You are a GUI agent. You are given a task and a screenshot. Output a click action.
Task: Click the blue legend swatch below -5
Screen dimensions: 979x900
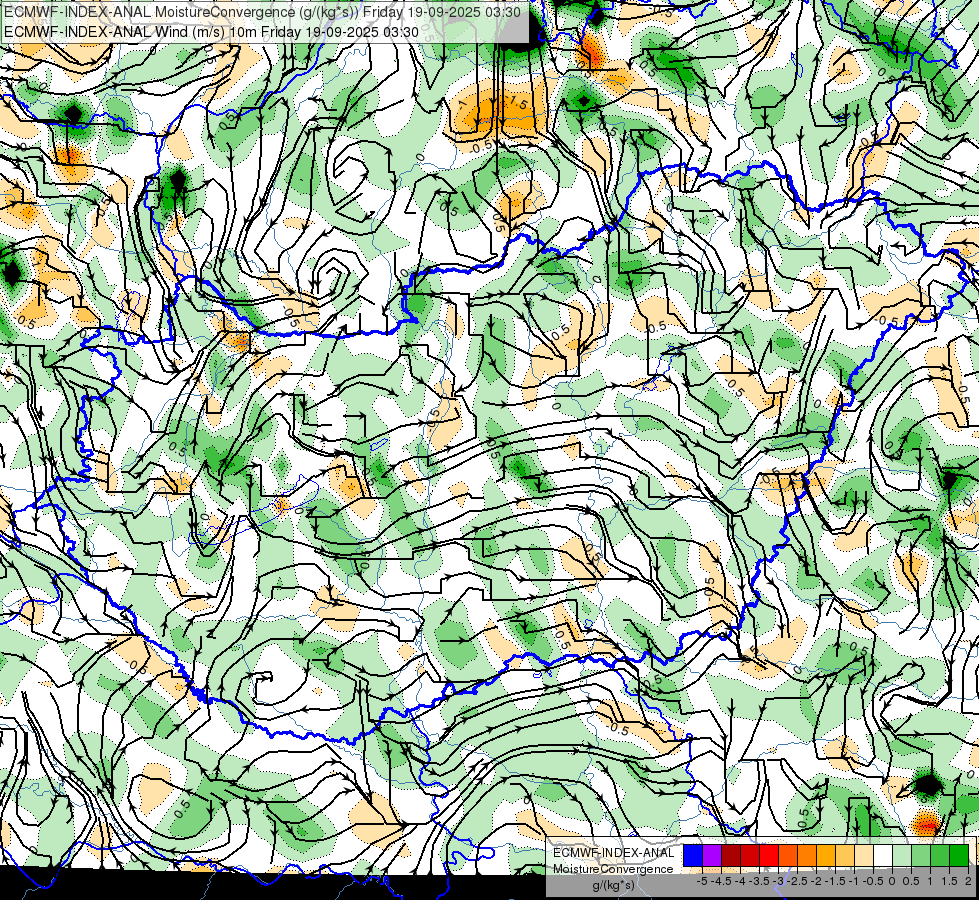click(693, 855)
